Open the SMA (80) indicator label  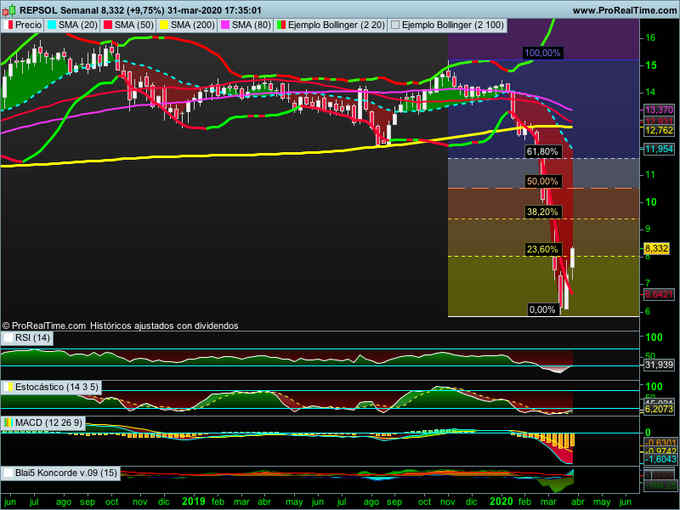point(246,25)
